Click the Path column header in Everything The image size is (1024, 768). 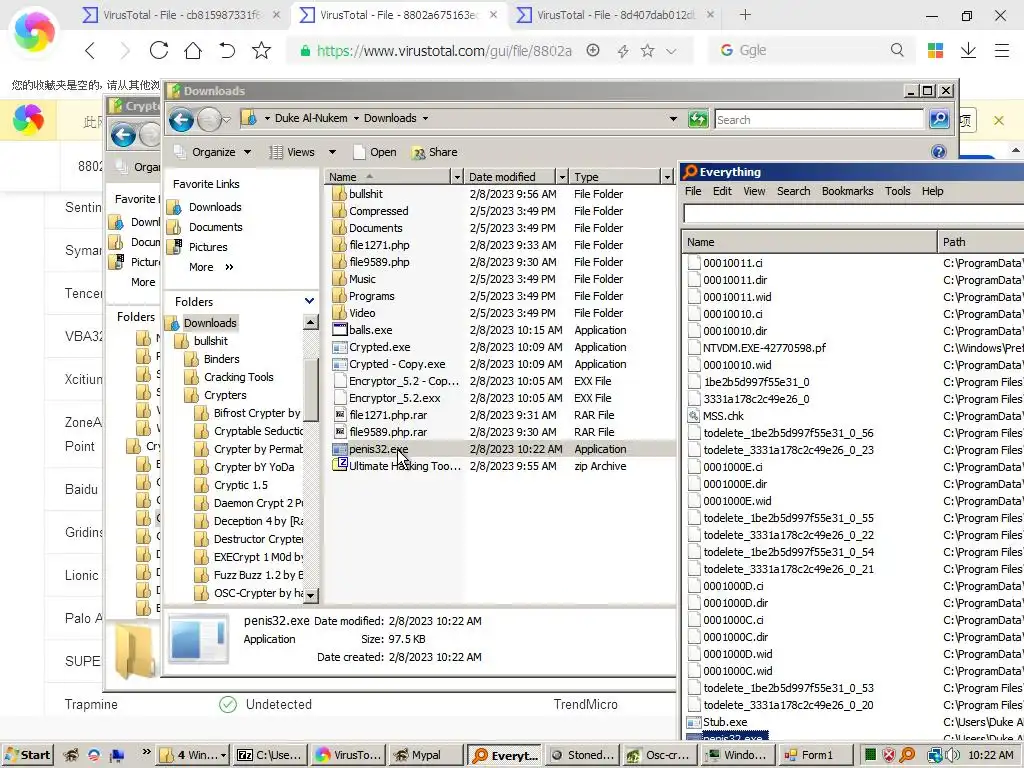point(981,242)
